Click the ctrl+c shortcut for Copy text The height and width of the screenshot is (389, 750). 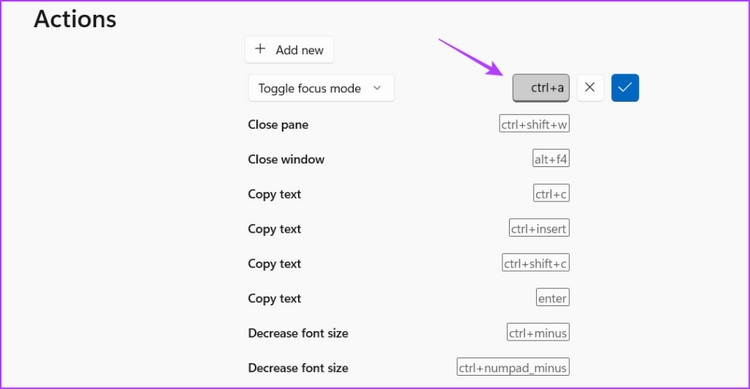click(x=551, y=194)
